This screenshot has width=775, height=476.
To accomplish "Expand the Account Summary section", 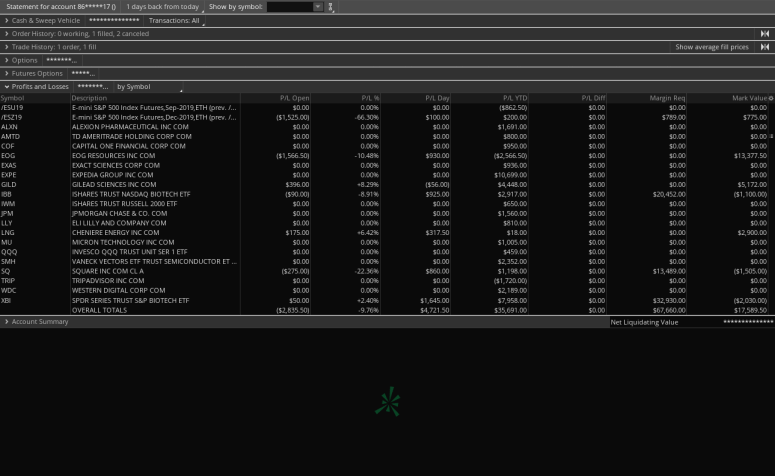I will point(6,322).
